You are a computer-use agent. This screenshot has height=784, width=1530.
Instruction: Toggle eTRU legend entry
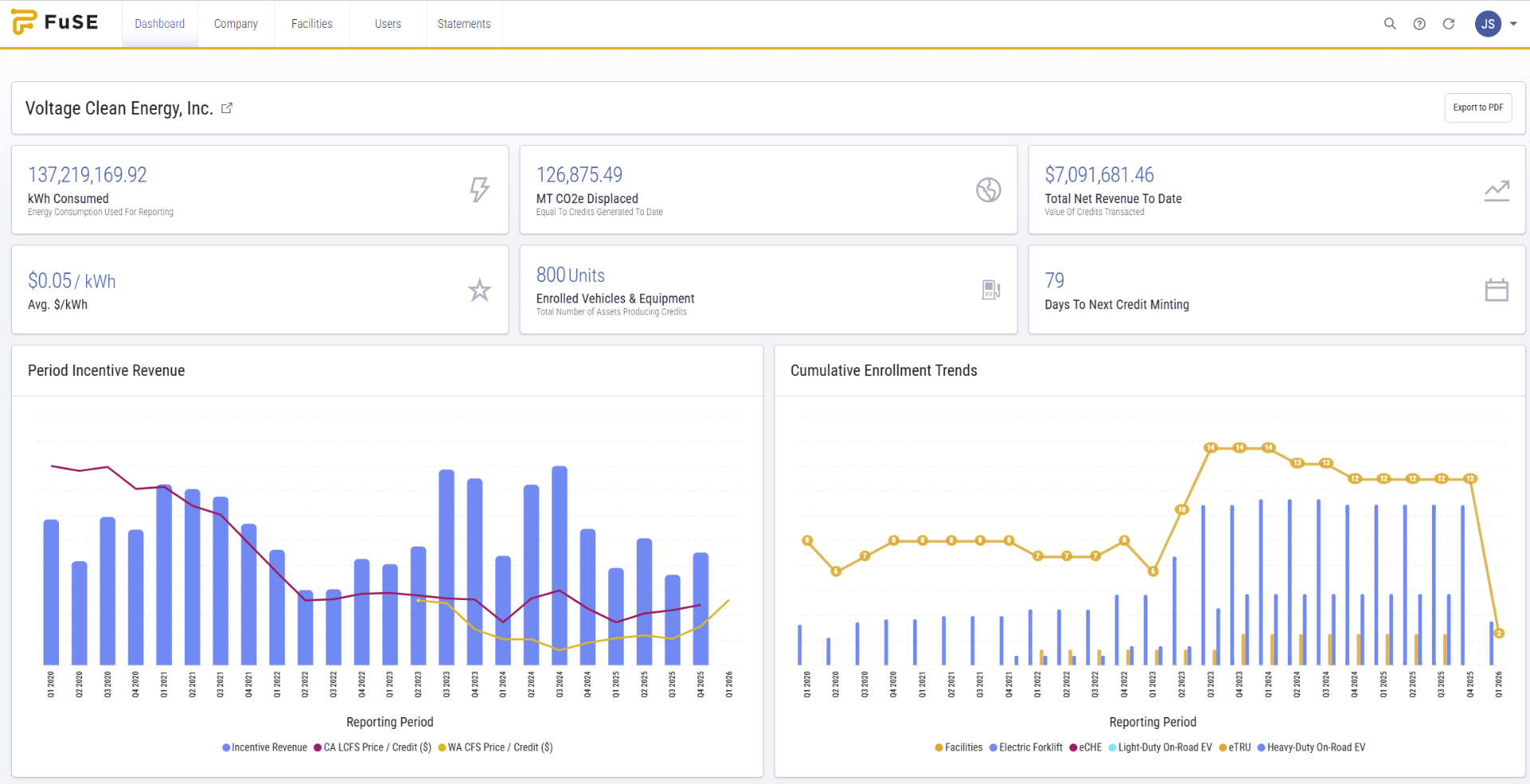click(x=1234, y=747)
